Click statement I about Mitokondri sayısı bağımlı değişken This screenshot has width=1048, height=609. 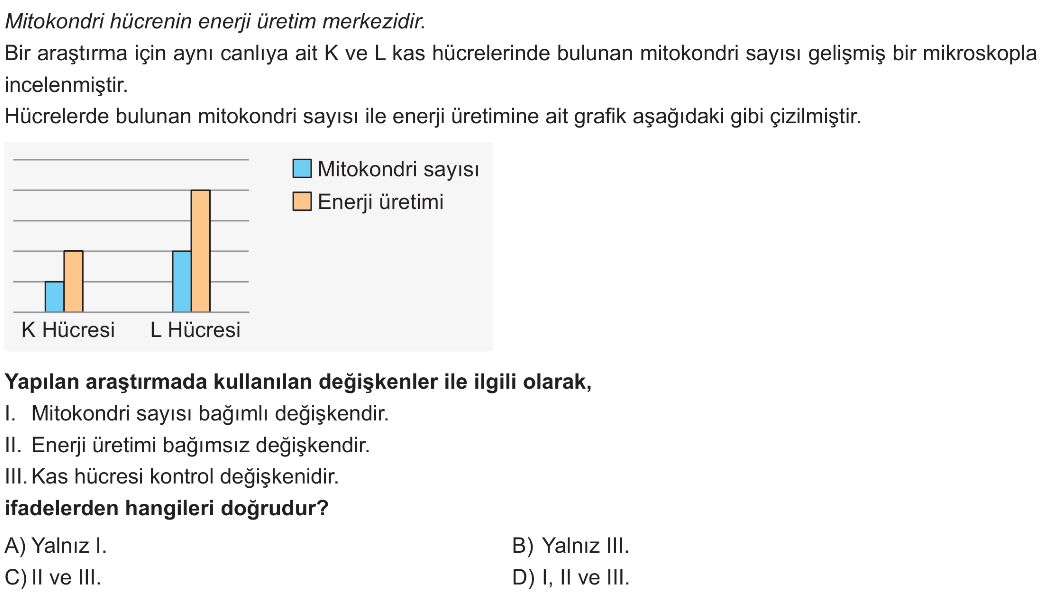pyautogui.click(x=196, y=413)
